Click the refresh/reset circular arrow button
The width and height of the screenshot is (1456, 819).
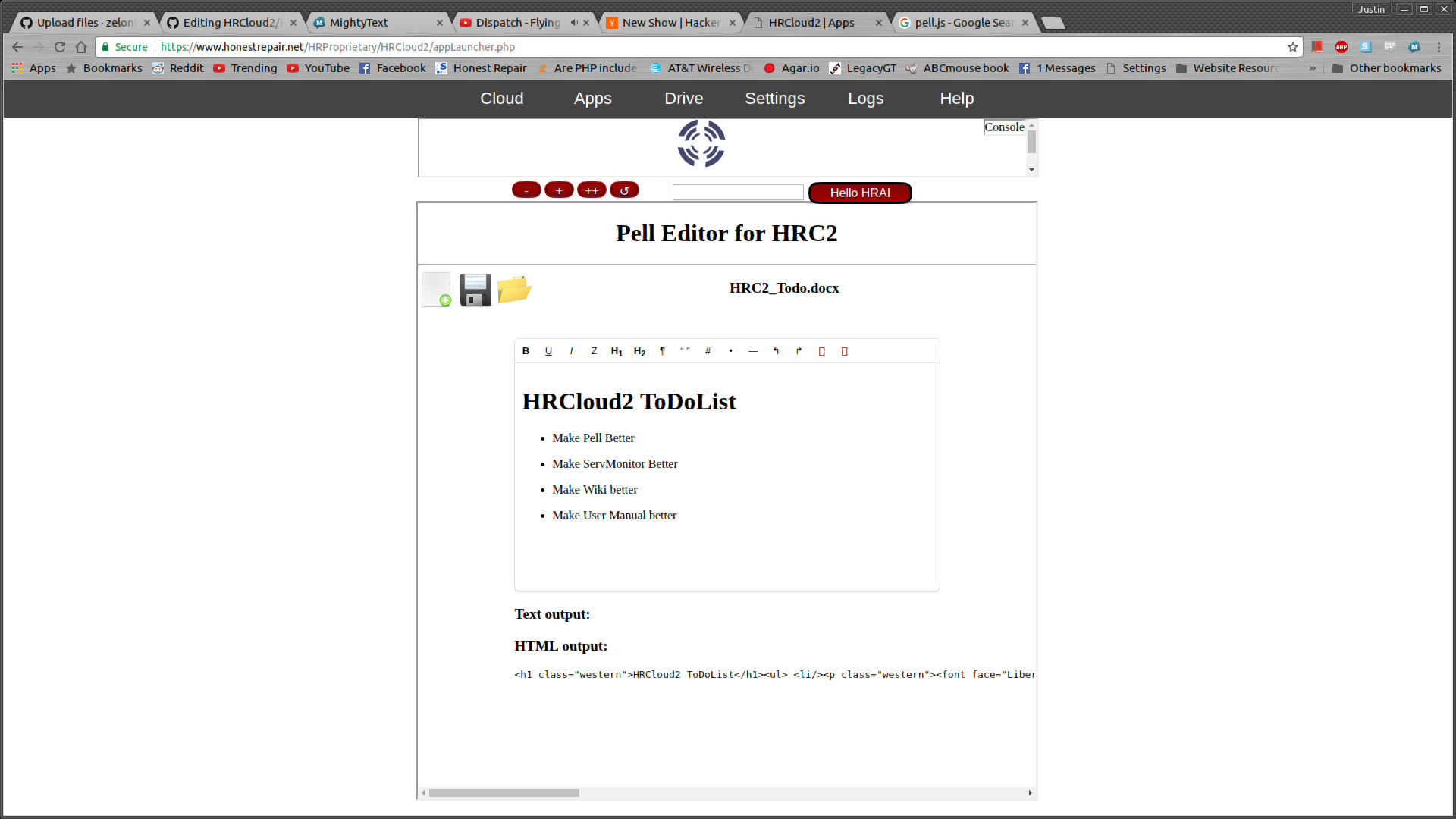(x=624, y=190)
